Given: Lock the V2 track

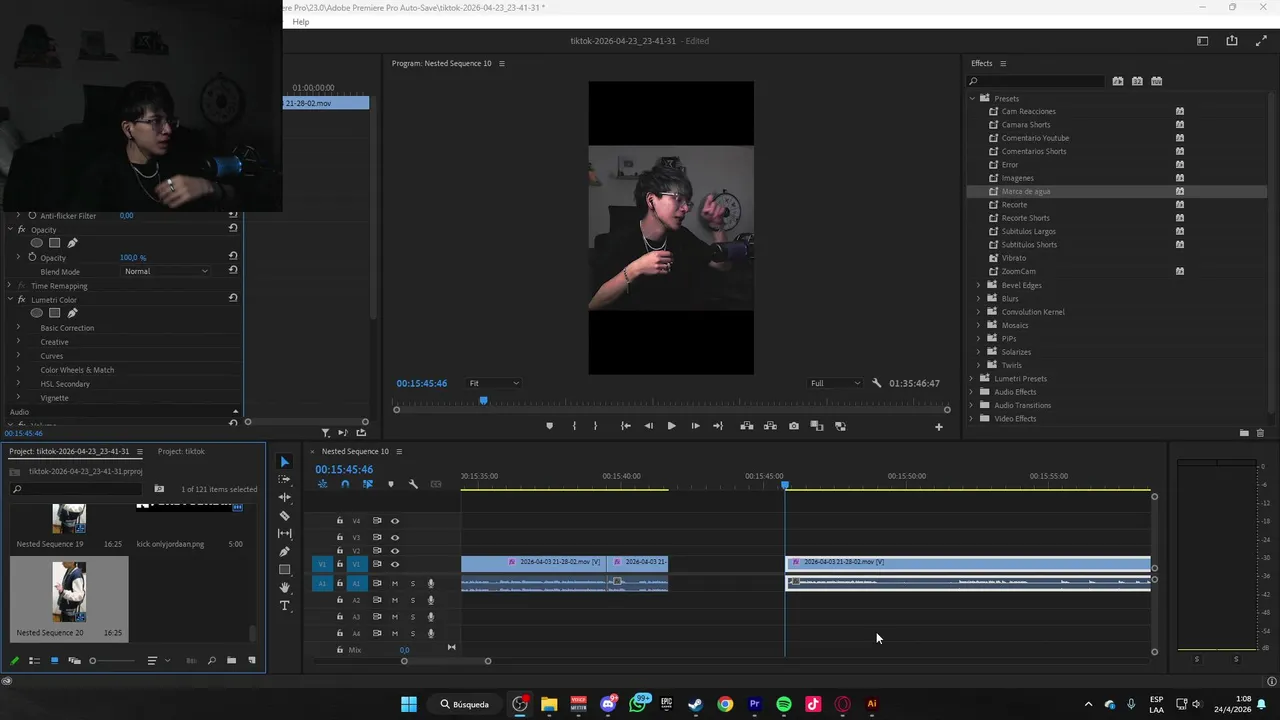Looking at the screenshot, I should [x=339, y=551].
